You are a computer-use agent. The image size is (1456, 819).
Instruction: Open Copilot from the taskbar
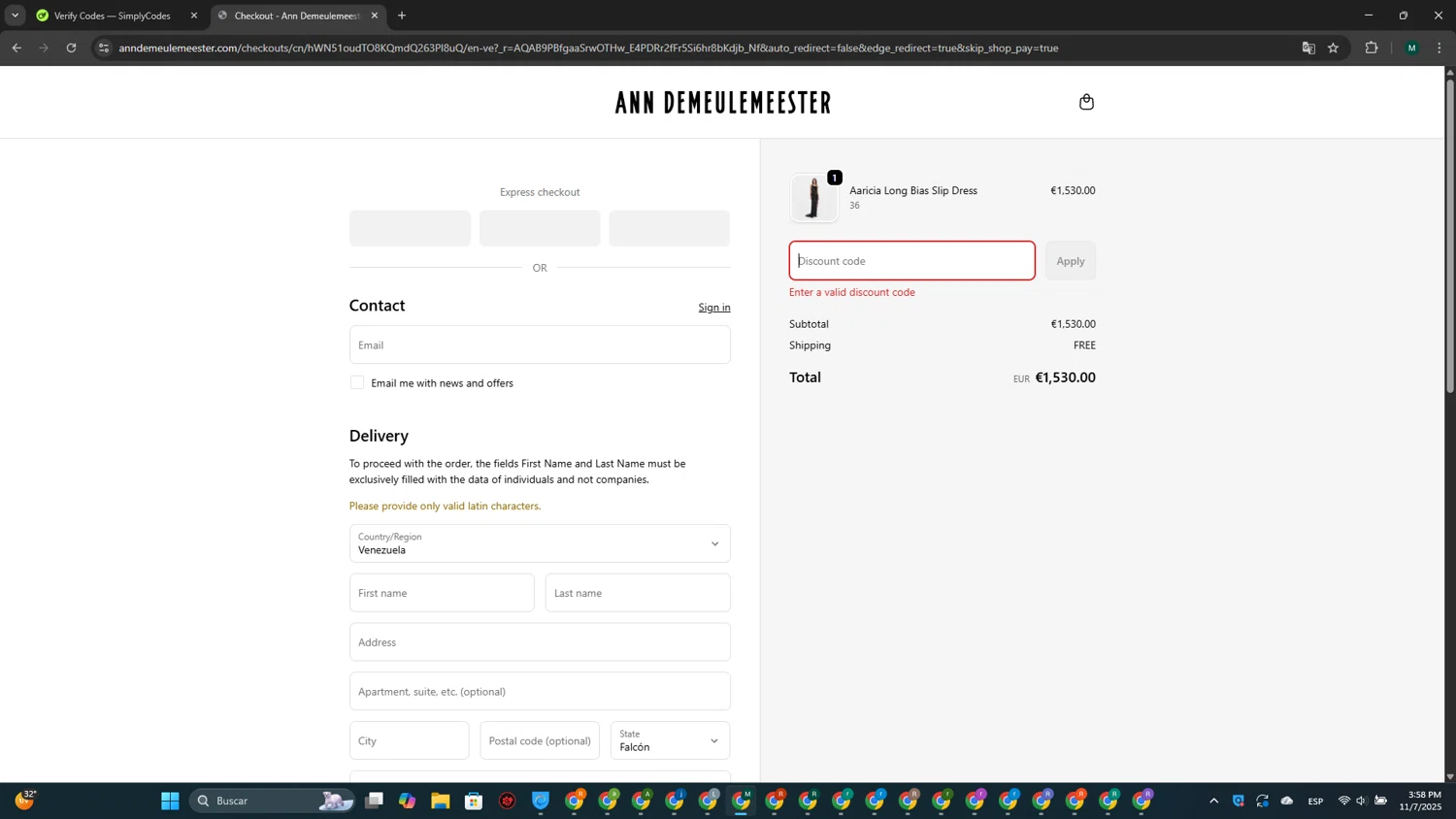tap(407, 801)
